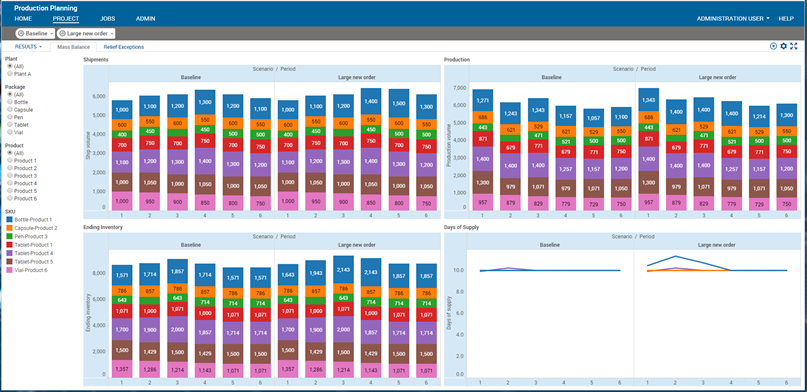Select the Product (All) radio button
The height and width of the screenshot is (392, 807).
click(10, 153)
